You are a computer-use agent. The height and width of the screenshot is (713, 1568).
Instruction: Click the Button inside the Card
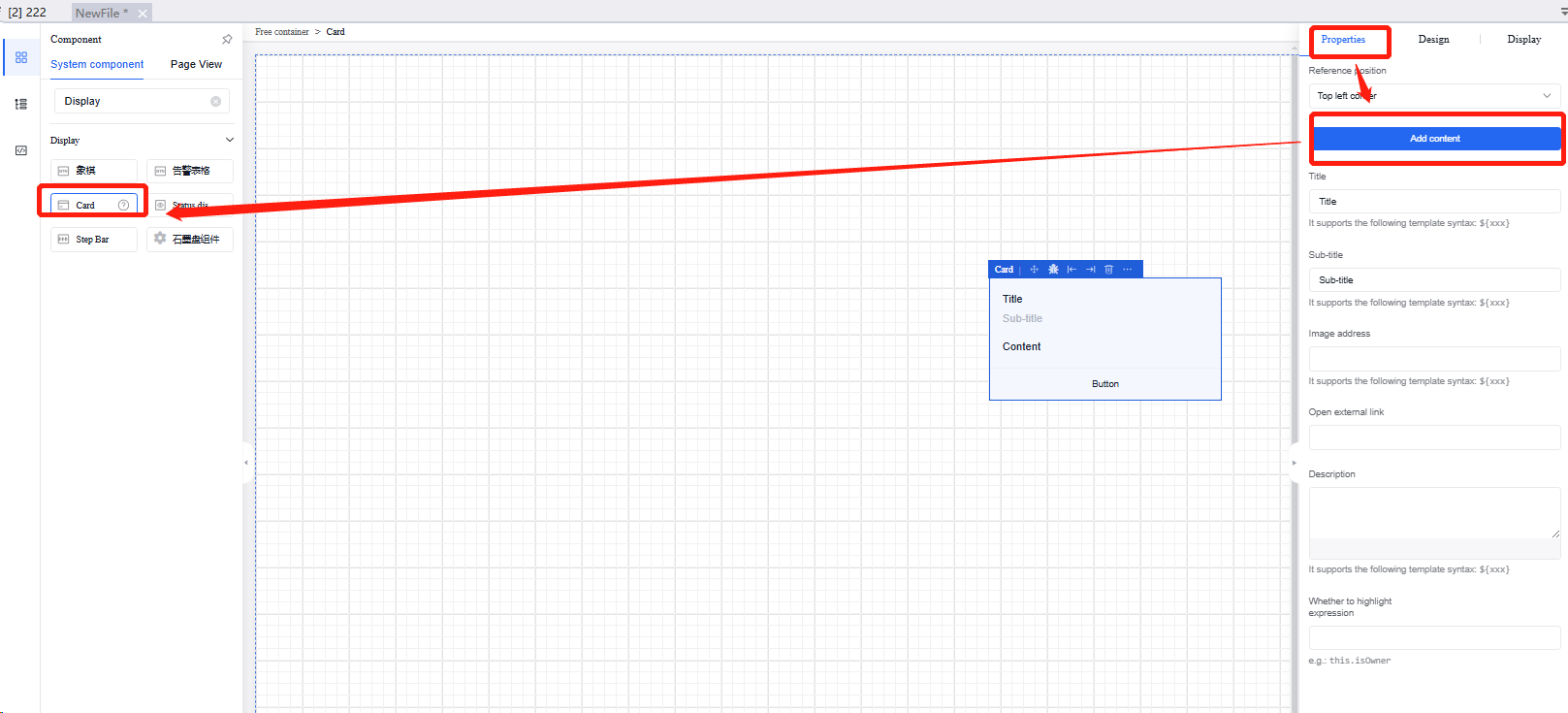(x=1105, y=384)
